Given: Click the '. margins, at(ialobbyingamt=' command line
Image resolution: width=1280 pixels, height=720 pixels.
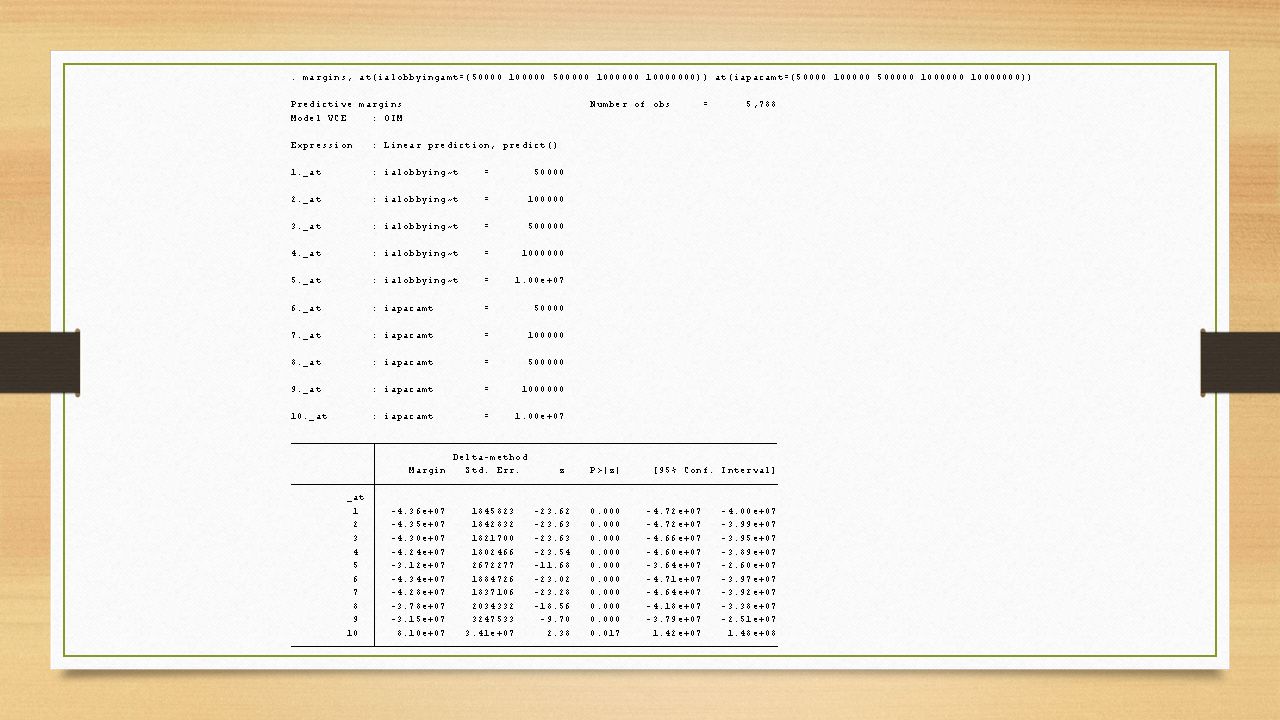Looking at the screenshot, I should 661,77.
